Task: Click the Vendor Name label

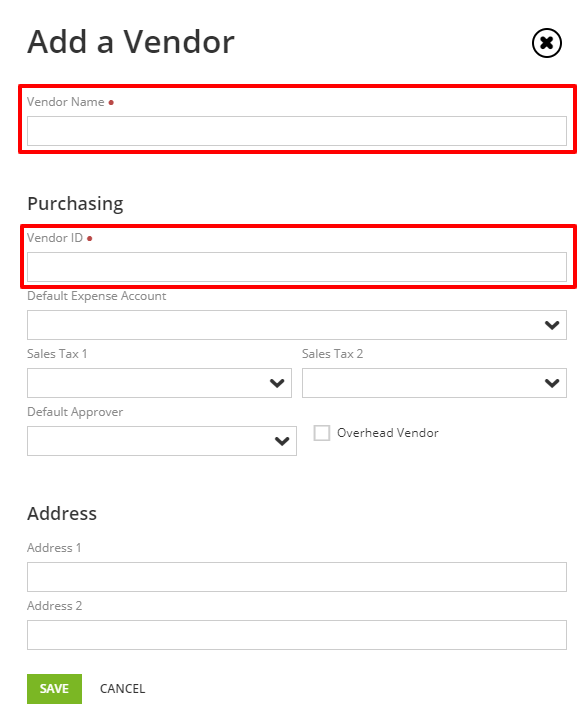Action: point(66,102)
